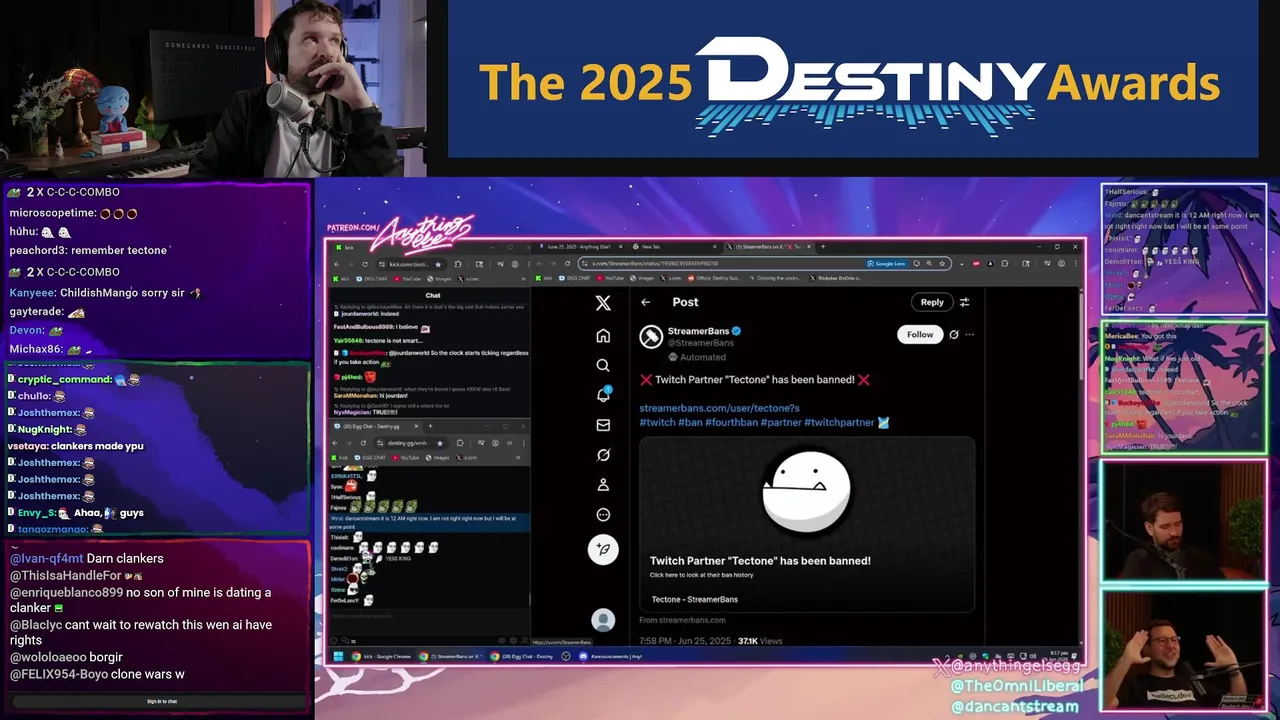This screenshot has width=1280, height=720.
Task: Open the Windows Start button
Action: coord(340,656)
